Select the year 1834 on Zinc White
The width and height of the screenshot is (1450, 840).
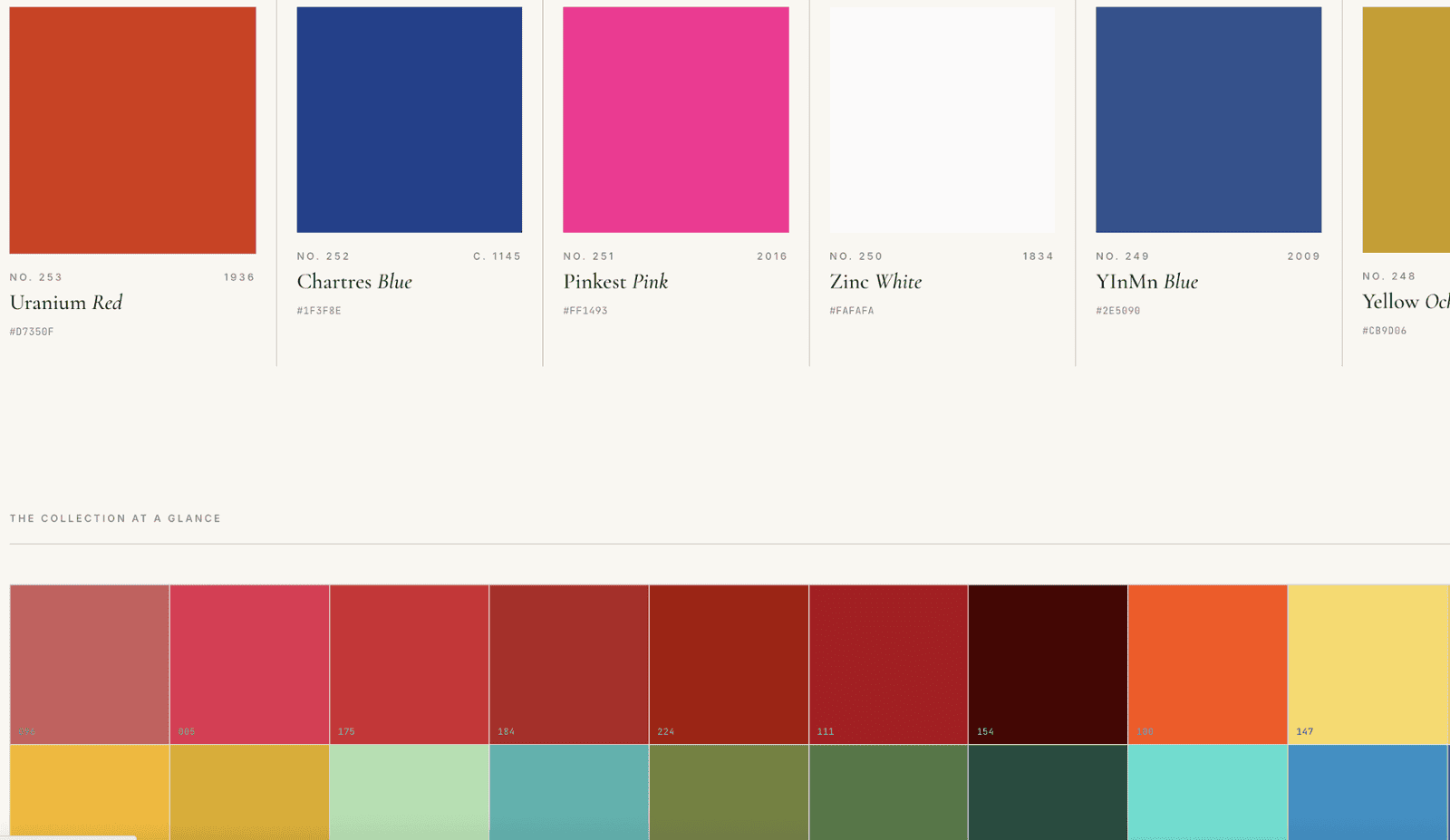(x=1039, y=256)
